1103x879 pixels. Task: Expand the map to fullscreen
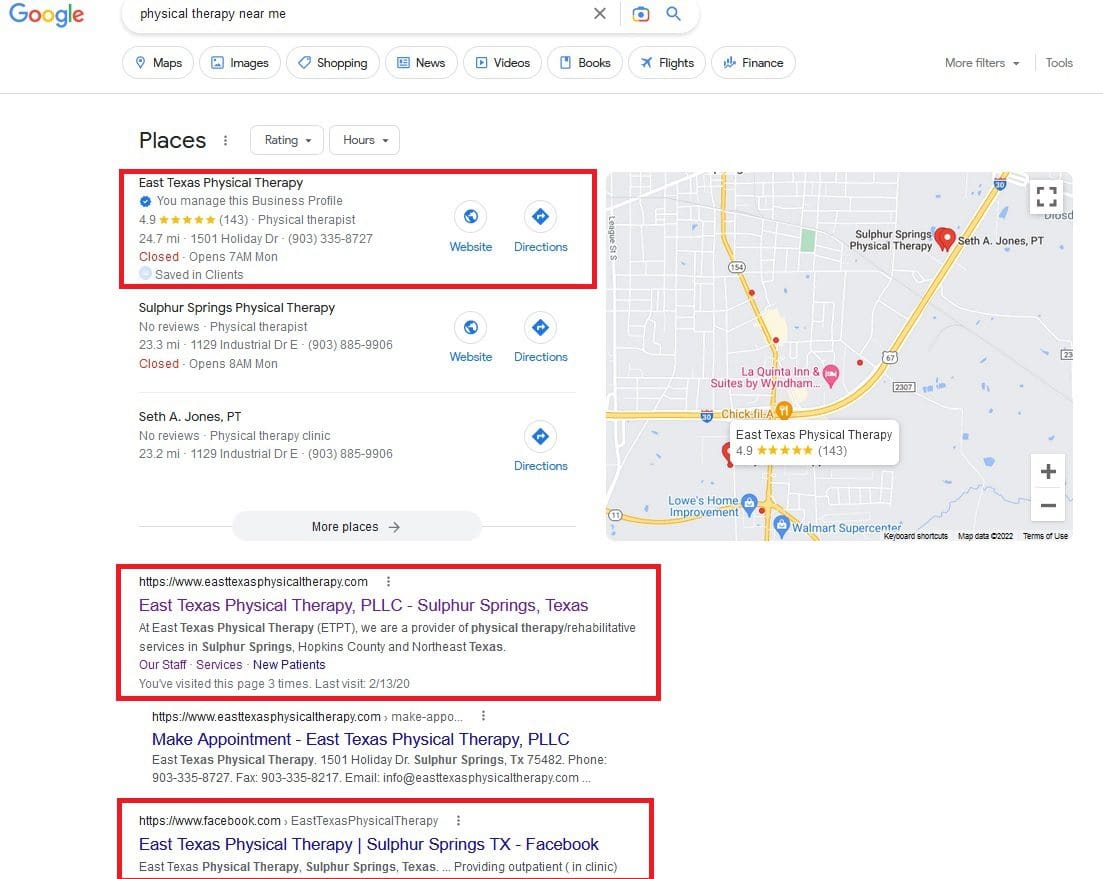coord(1046,196)
